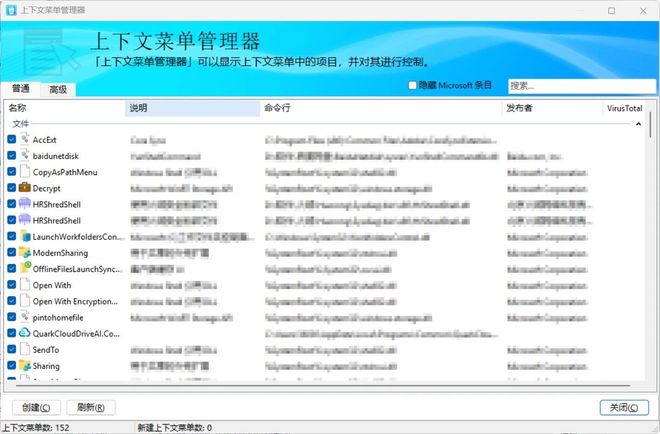Enable the 隐藏 Microsoft 条目 checkbox
The image size is (660, 434).
(412, 85)
